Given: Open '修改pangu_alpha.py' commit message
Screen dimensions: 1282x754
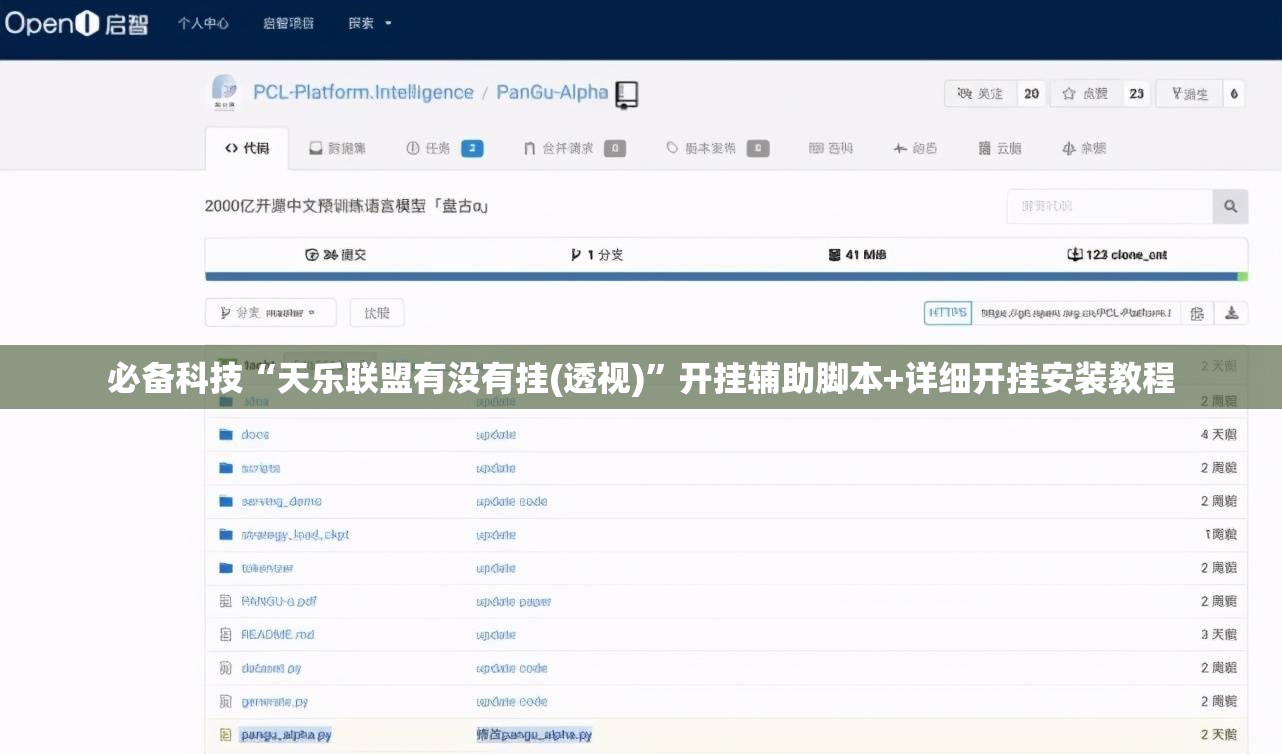Looking at the screenshot, I should (x=534, y=735).
